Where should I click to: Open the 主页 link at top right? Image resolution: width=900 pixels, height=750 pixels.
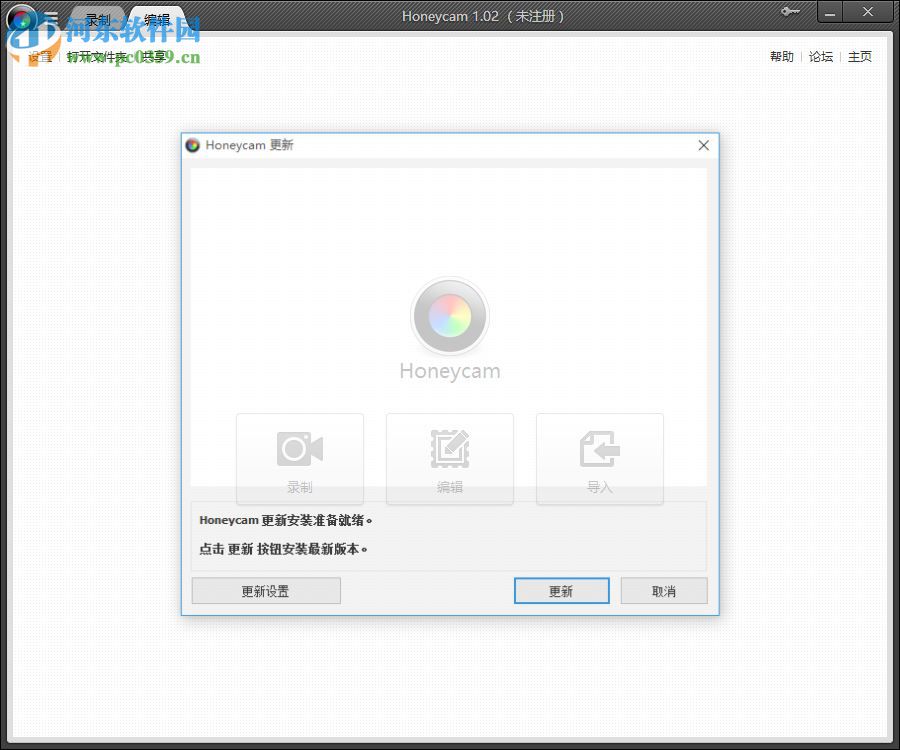[x=858, y=57]
